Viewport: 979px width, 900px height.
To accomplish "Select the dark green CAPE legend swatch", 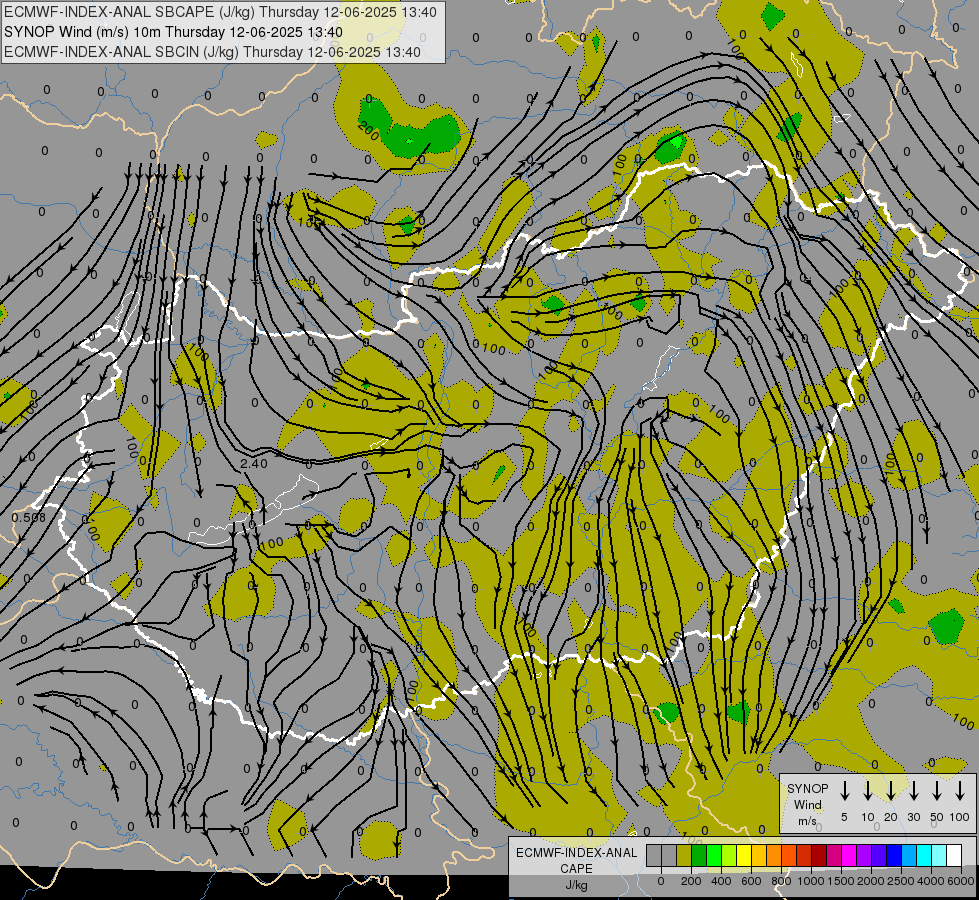I will (699, 855).
